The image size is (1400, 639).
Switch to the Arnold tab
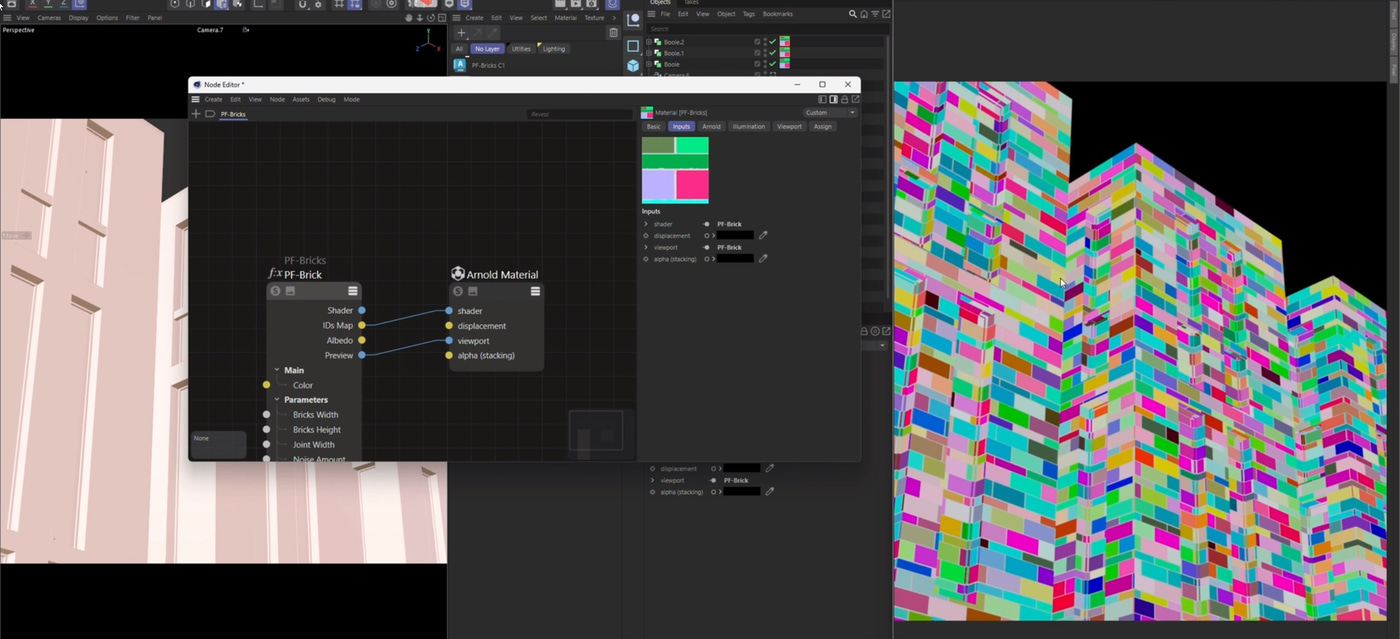pyautogui.click(x=711, y=127)
